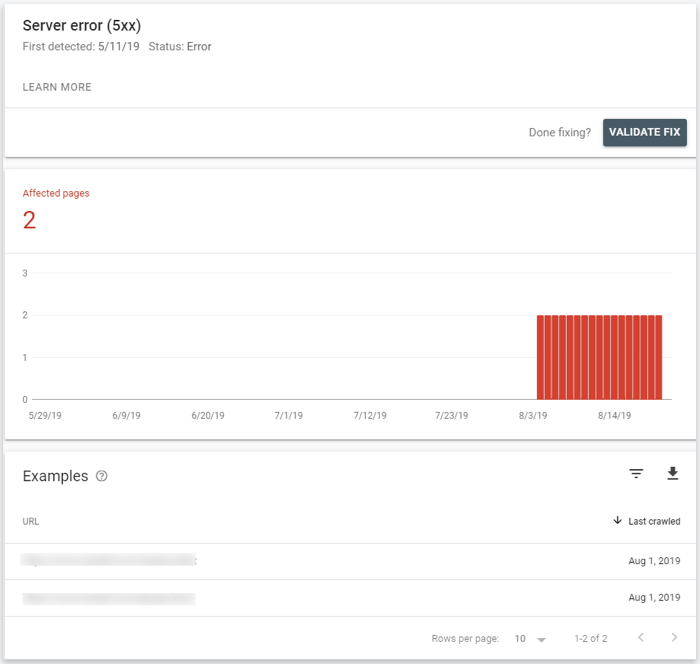The width and height of the screenshot is (700, 664).
Task: Click the Aug 1, 2019 date in first row
Action: [x=654, y=562]
